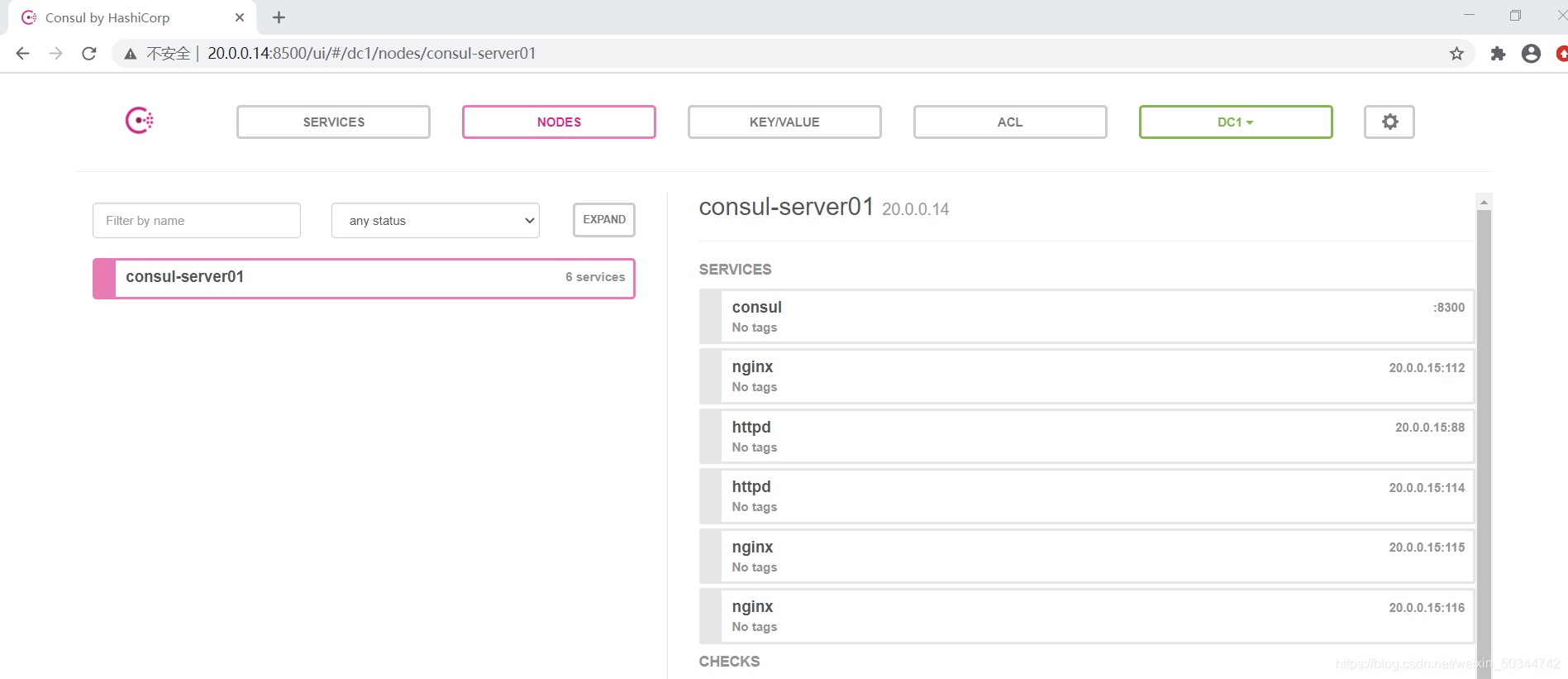Restore the browser window size
This screenshot has width=1568, height=679.
(1515, 16)
